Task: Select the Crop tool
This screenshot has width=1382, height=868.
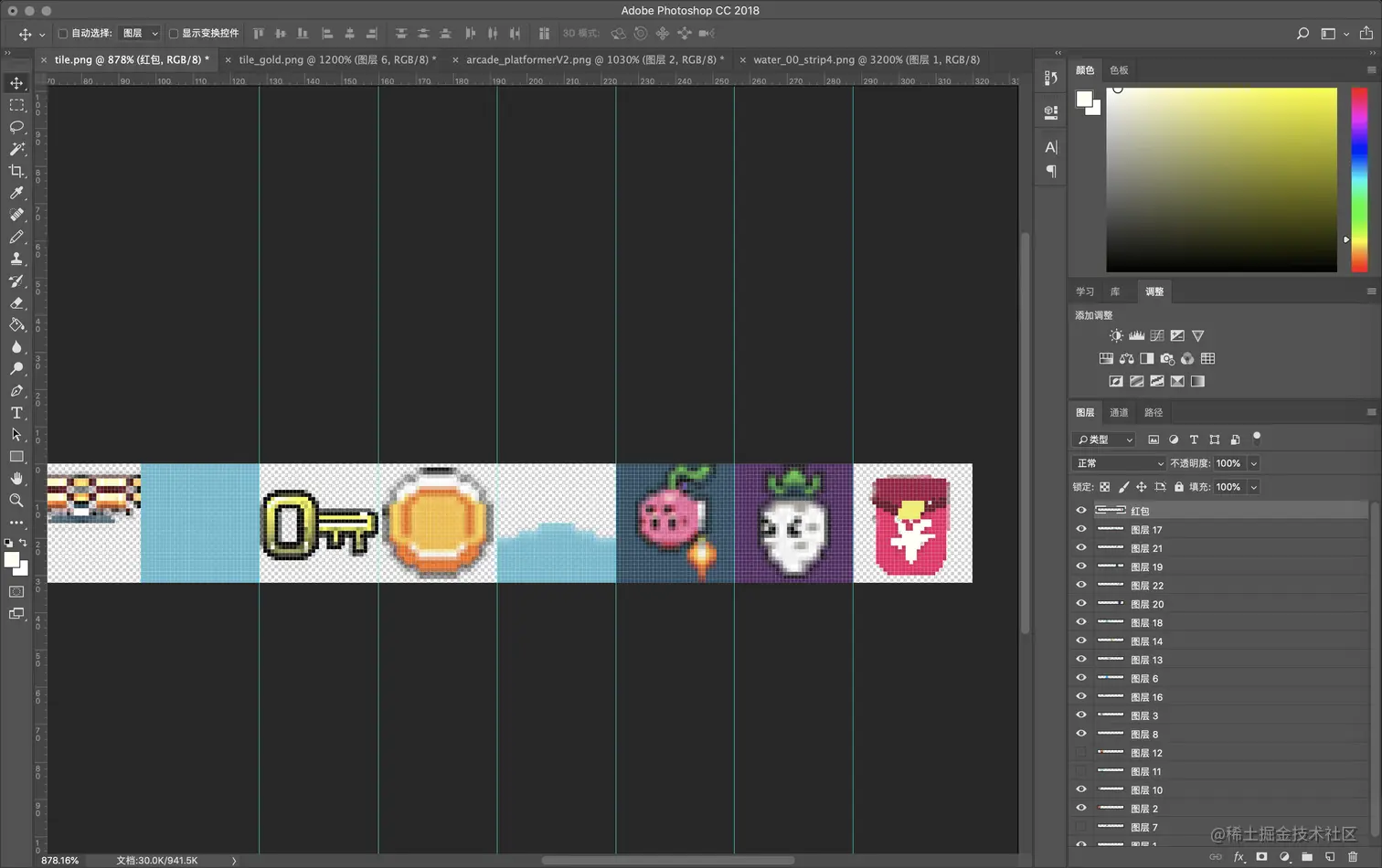Action: [x=16, y=171]
